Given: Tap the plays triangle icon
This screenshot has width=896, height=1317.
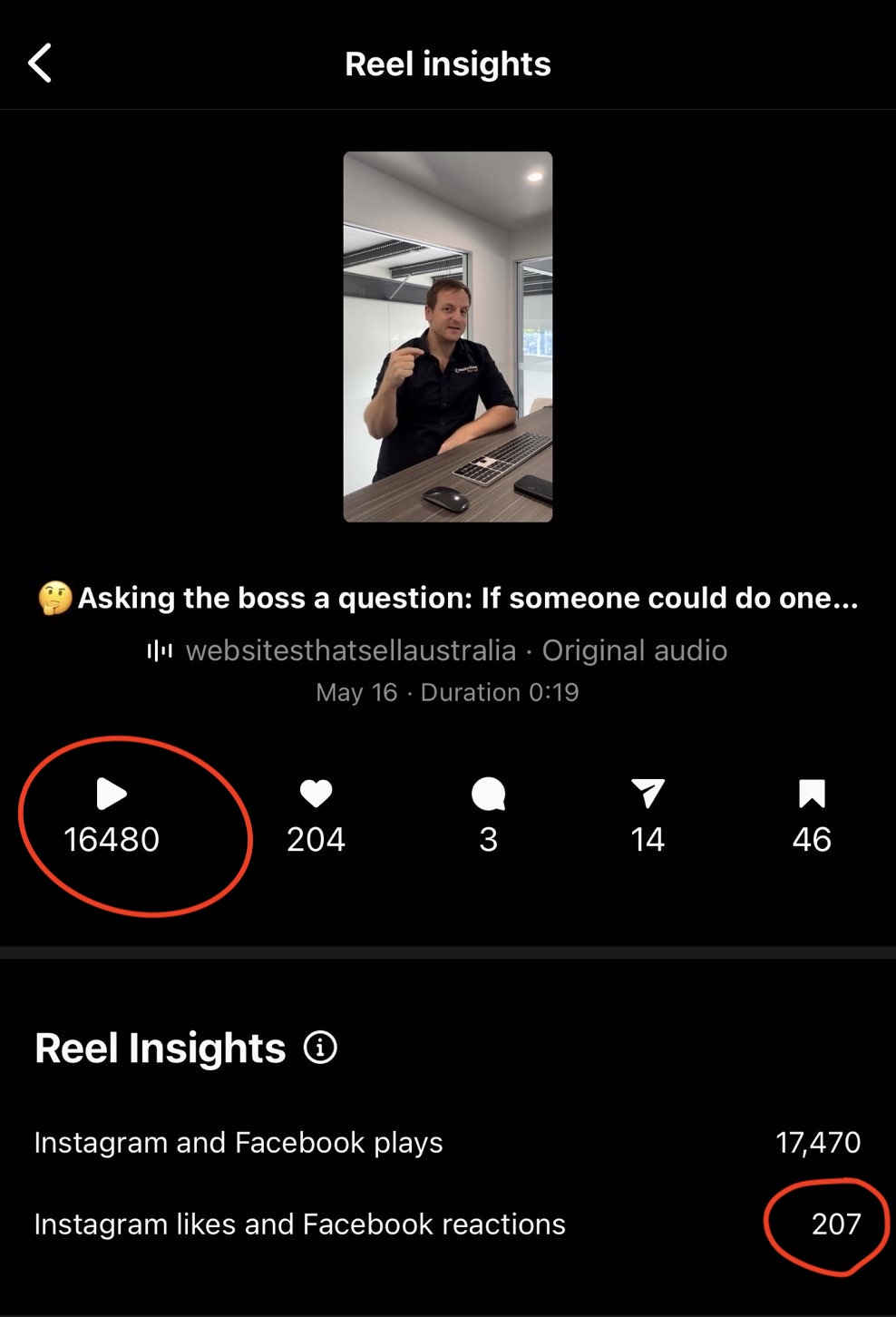Looking at the screenshot, I should click(112, 794).
